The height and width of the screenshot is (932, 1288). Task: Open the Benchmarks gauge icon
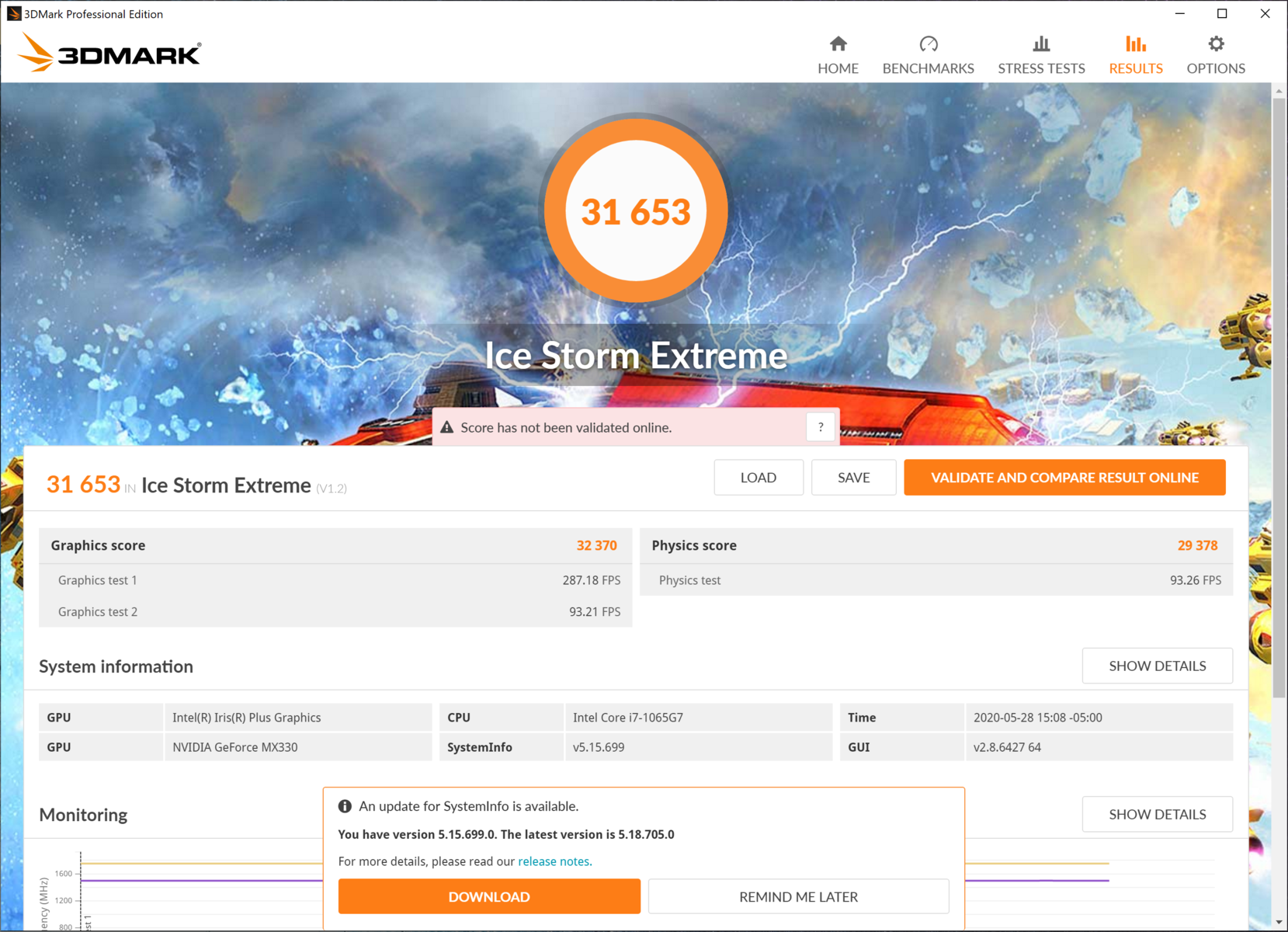[928, 43]
